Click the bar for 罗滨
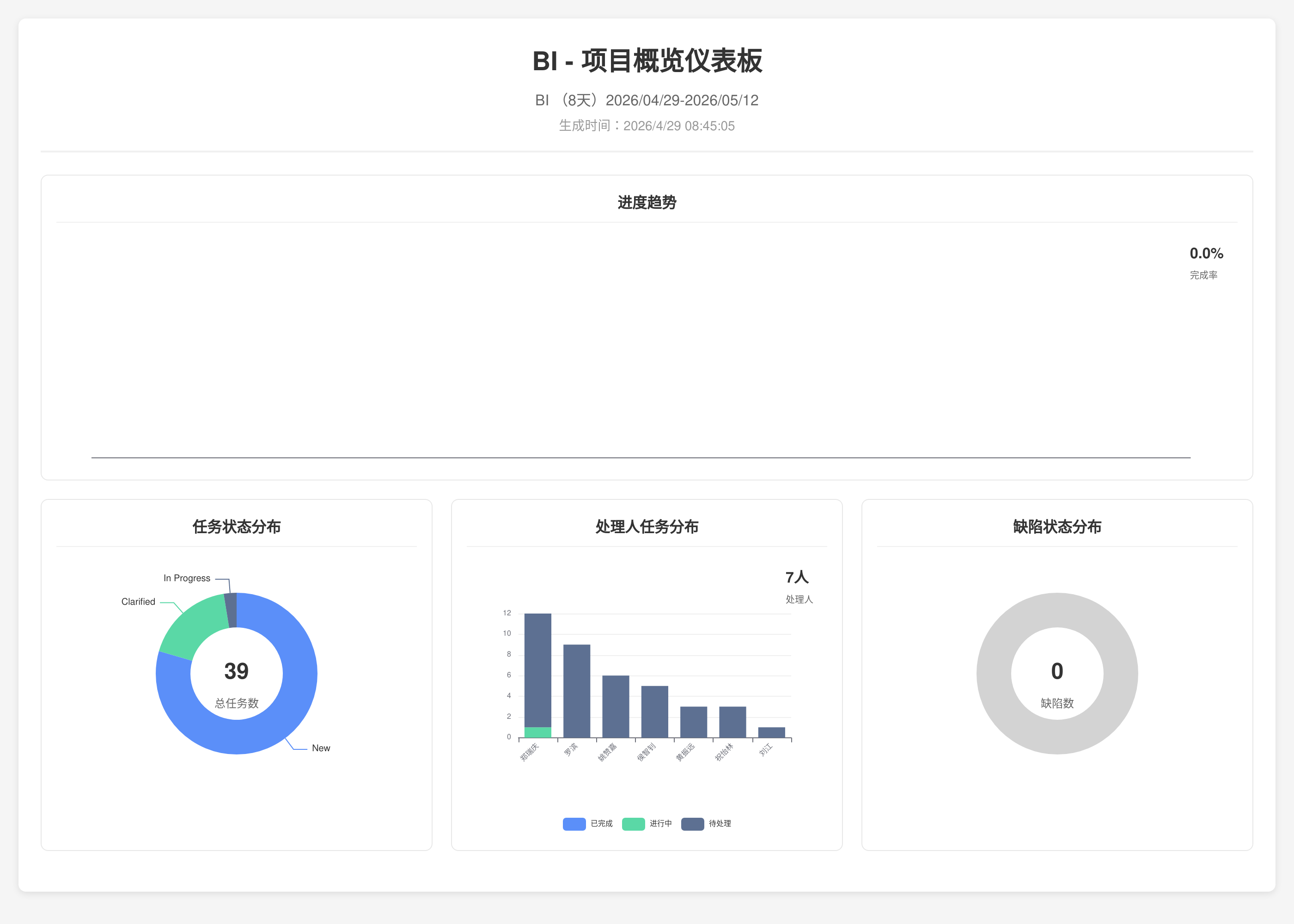This screenshot has width=1294, height=924. [x=576, y=691]
